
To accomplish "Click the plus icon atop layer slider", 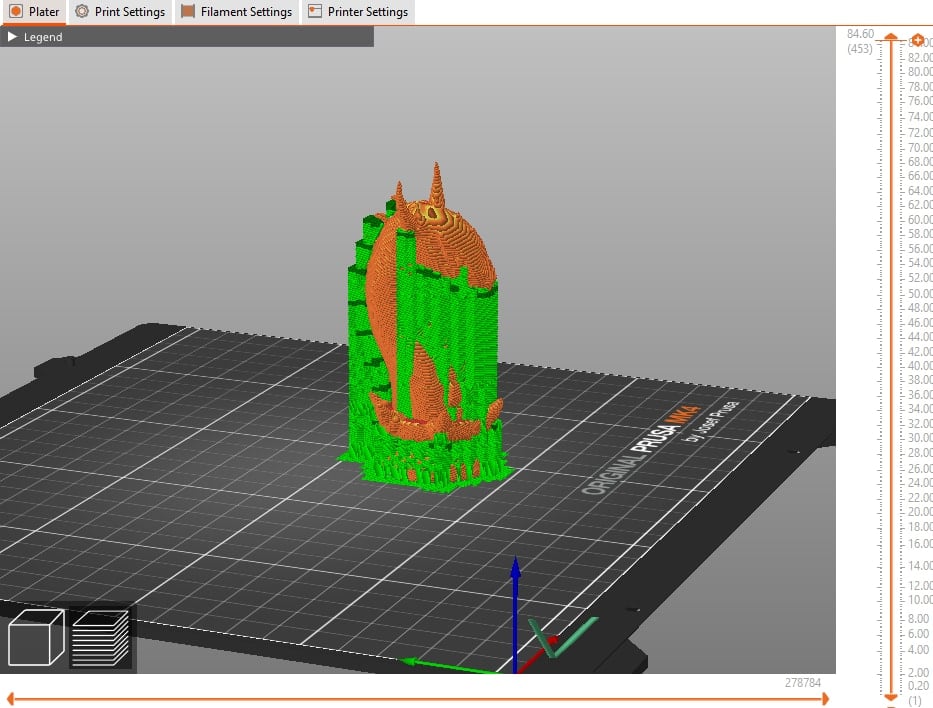I will (918, 40).
